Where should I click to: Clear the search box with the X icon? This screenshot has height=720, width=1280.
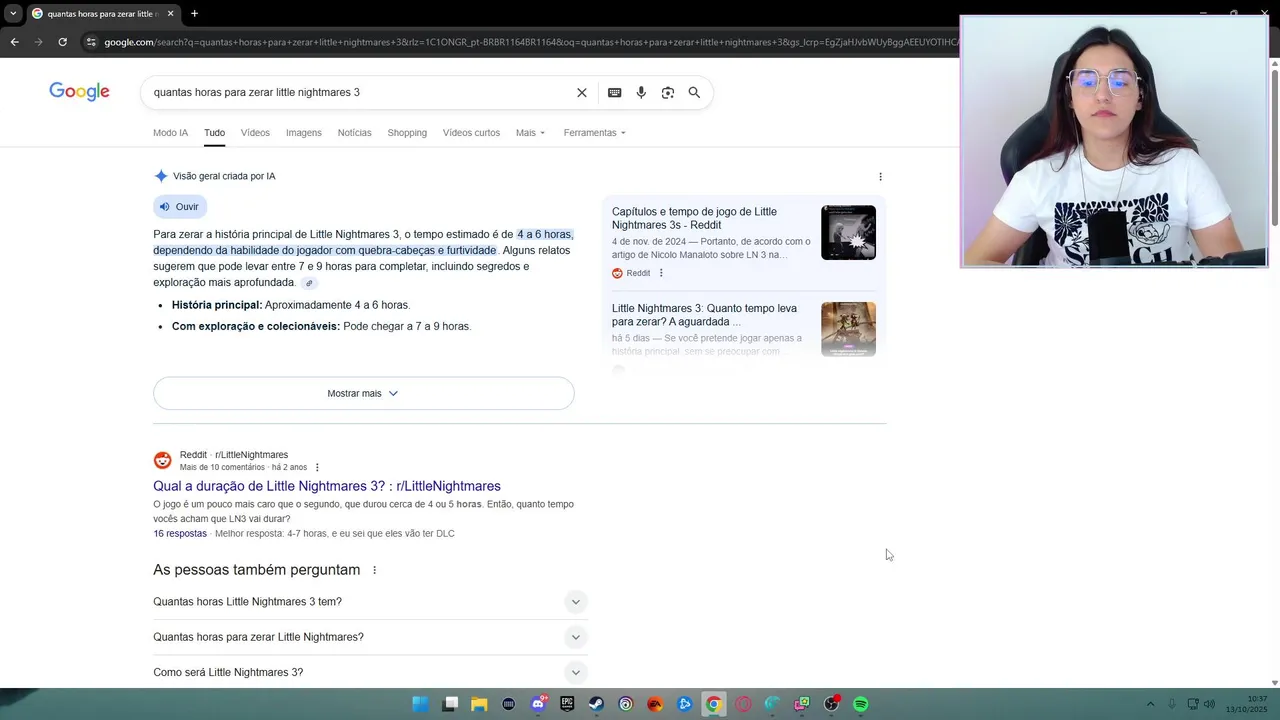click(x=582, y=92)
